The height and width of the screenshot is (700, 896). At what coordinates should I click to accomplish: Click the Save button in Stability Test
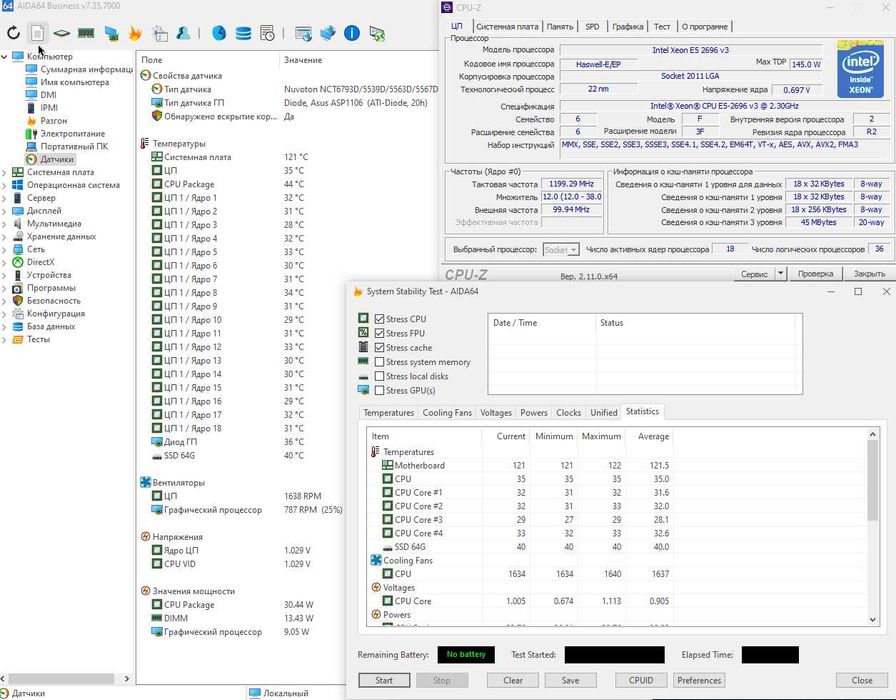click(570, 680)
